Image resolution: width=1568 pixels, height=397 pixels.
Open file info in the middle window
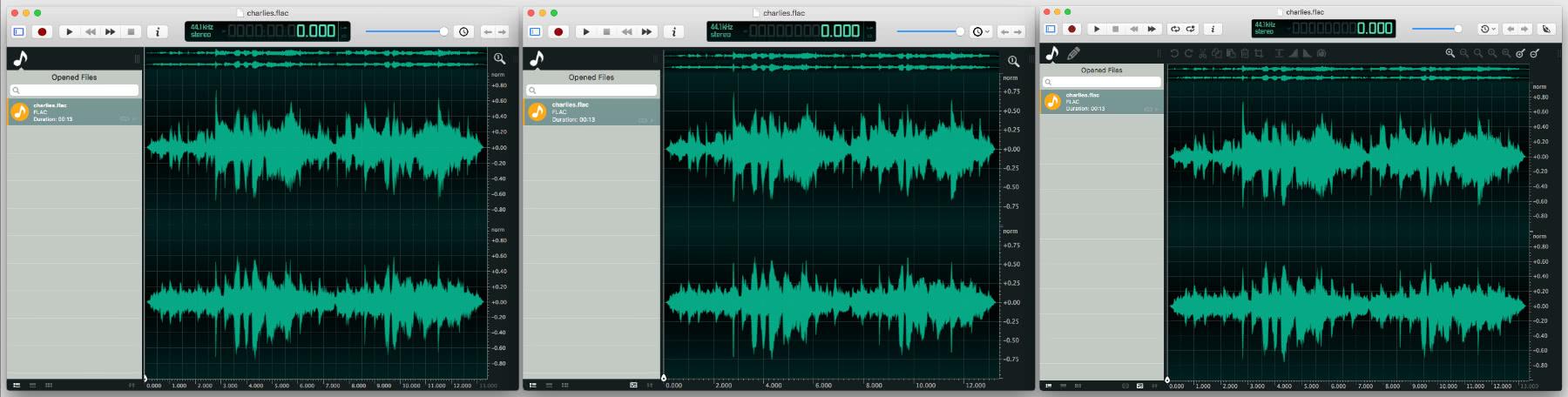point(673,31)
